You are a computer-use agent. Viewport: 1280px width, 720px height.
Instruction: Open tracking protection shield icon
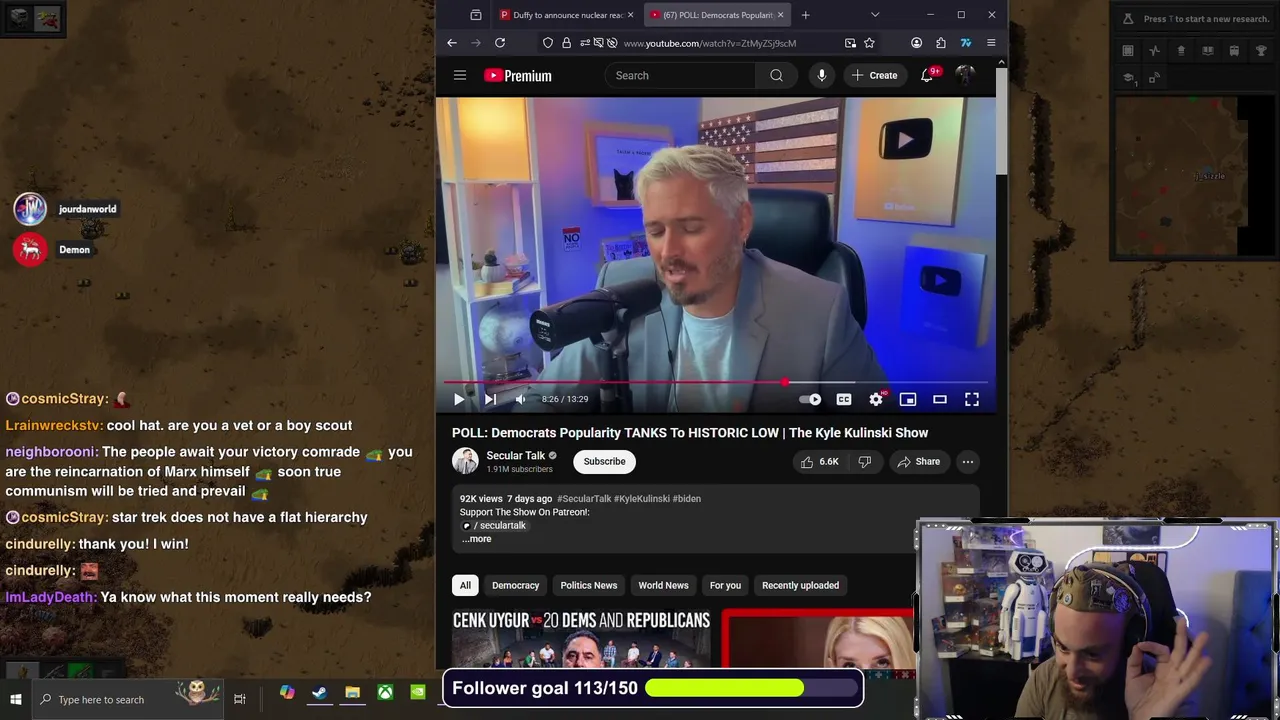(548, 43)
